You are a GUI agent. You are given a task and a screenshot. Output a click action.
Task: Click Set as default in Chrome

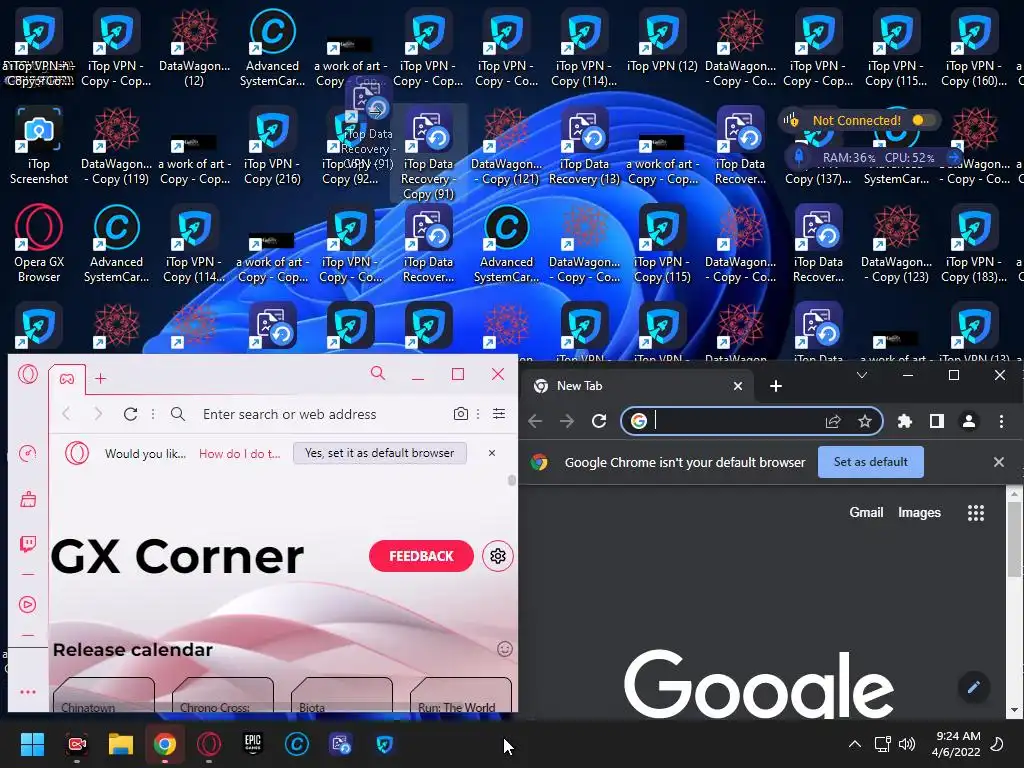[871, 462]
